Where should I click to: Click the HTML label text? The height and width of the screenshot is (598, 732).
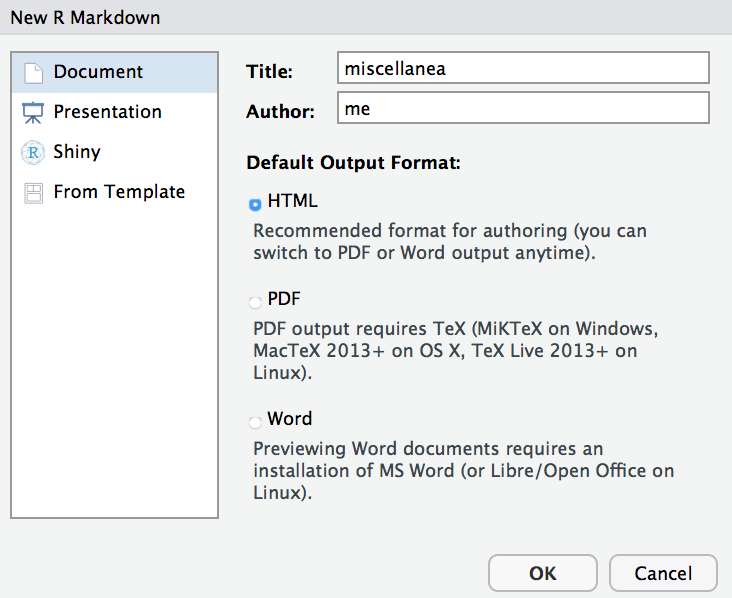coord(292,202)
